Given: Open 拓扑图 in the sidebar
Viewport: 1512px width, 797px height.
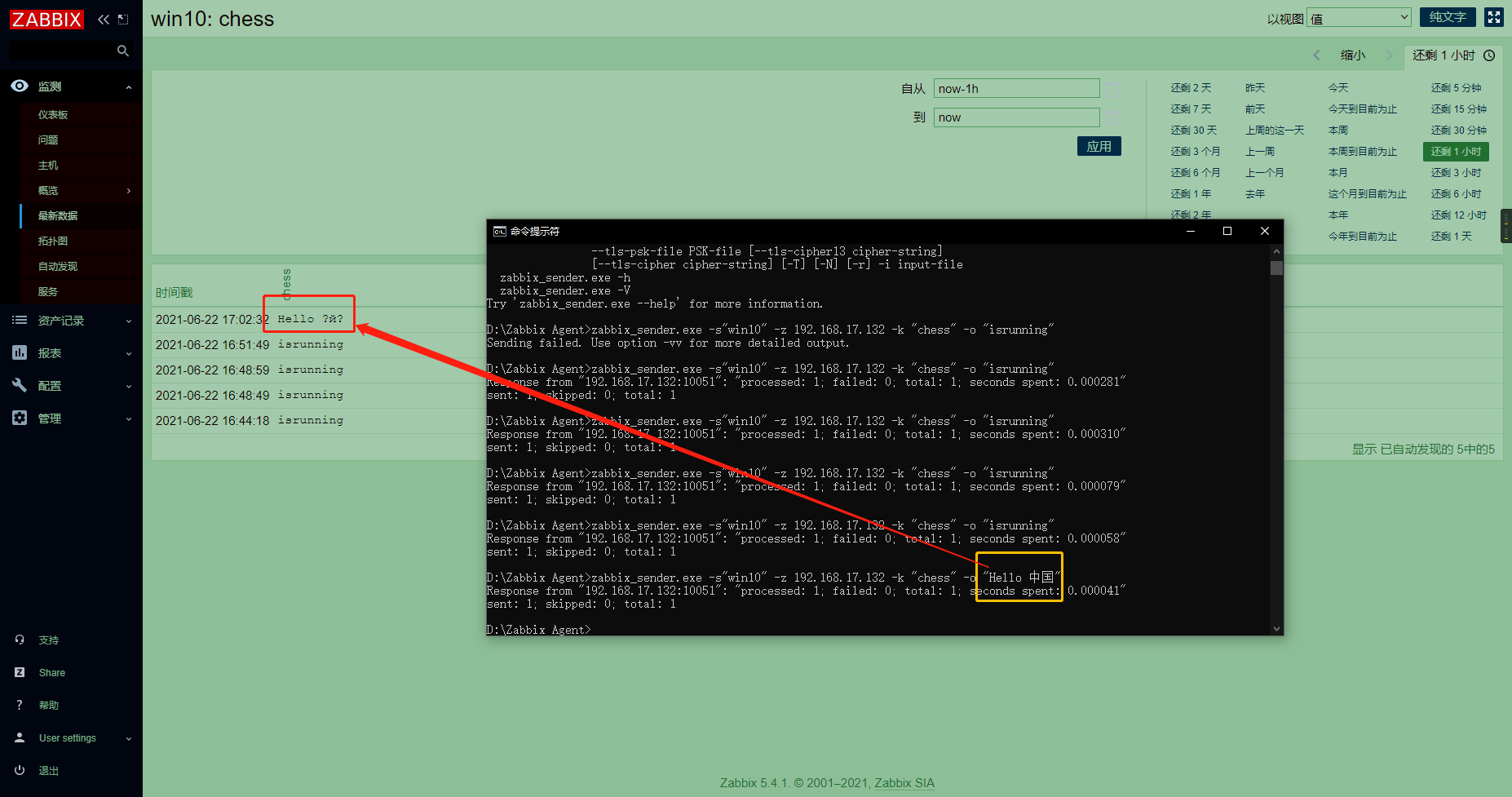Looking at the screenshot, I should (53, 241).
